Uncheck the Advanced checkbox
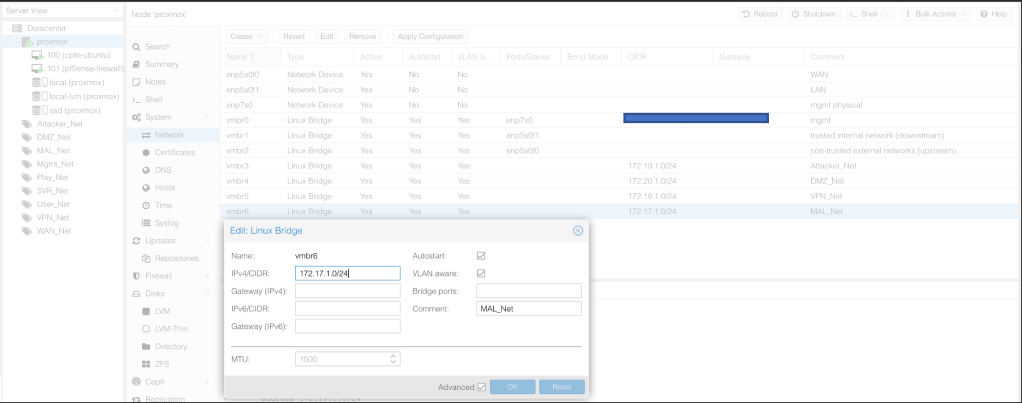 [482, 387]
